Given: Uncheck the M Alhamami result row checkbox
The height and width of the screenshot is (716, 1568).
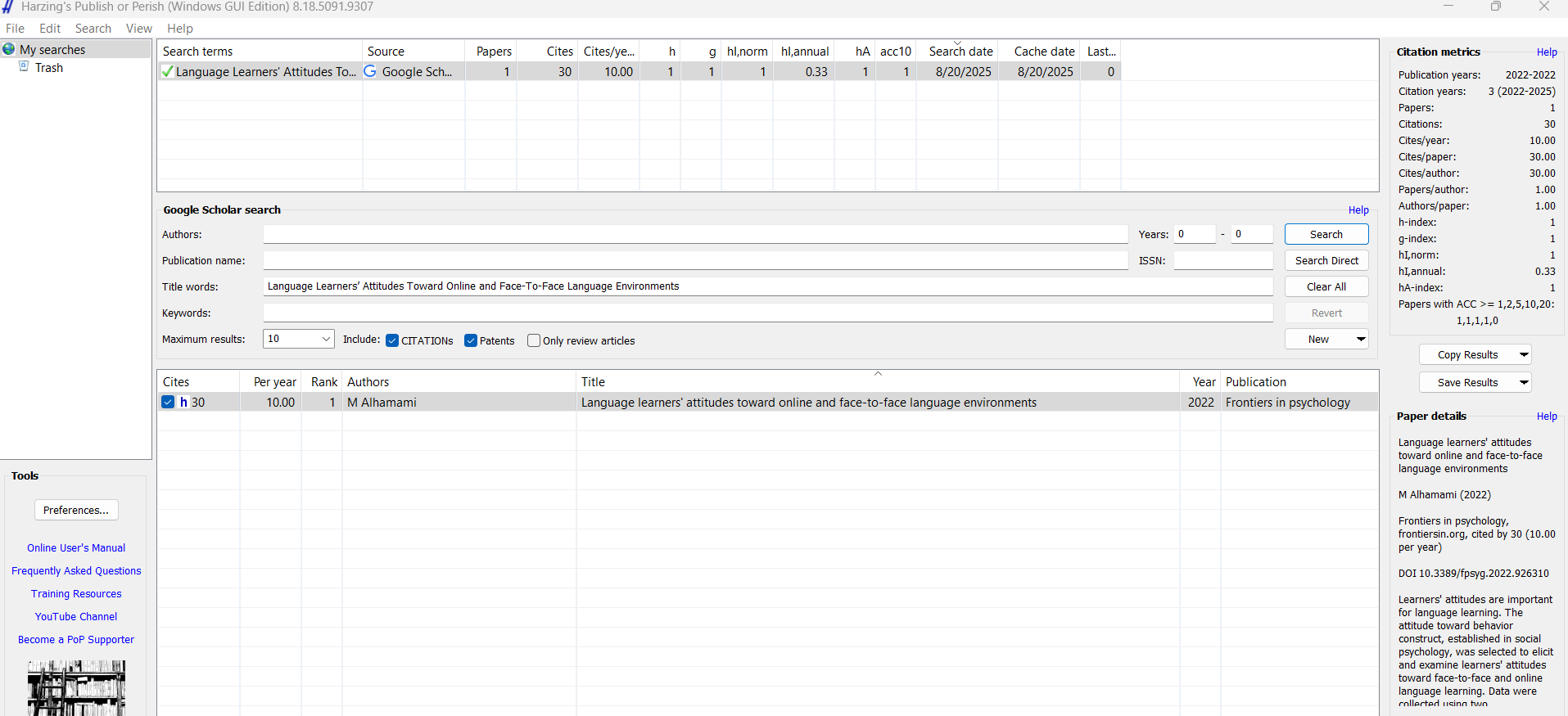Looking at the screenshot, I should click(168, 402).
